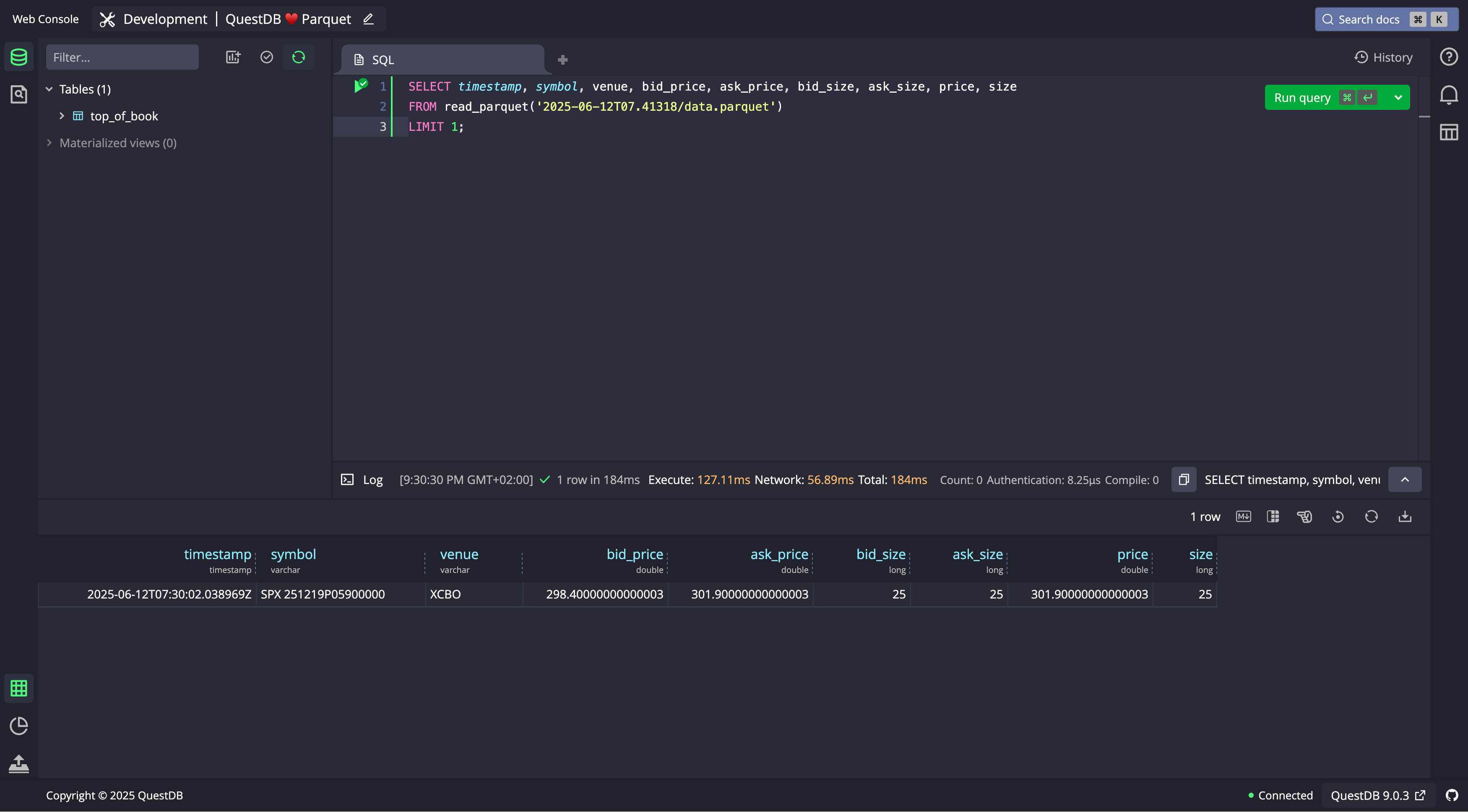
Task: Click the Run query button
Action: pyautogui.click(x=1325, y=97)
